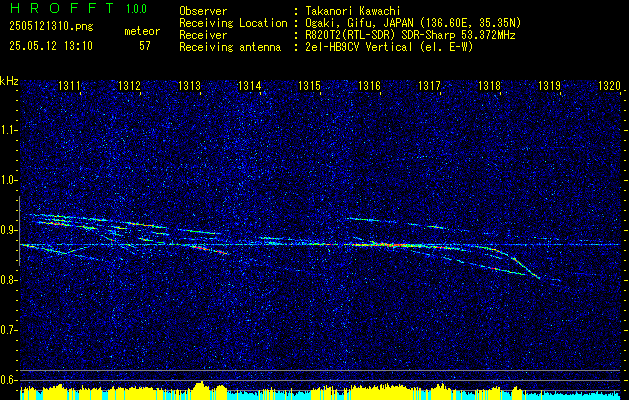Screen dimensions: 629x400
Task: Click the 1312 time axis marker
Action: (x=129, y=85)
